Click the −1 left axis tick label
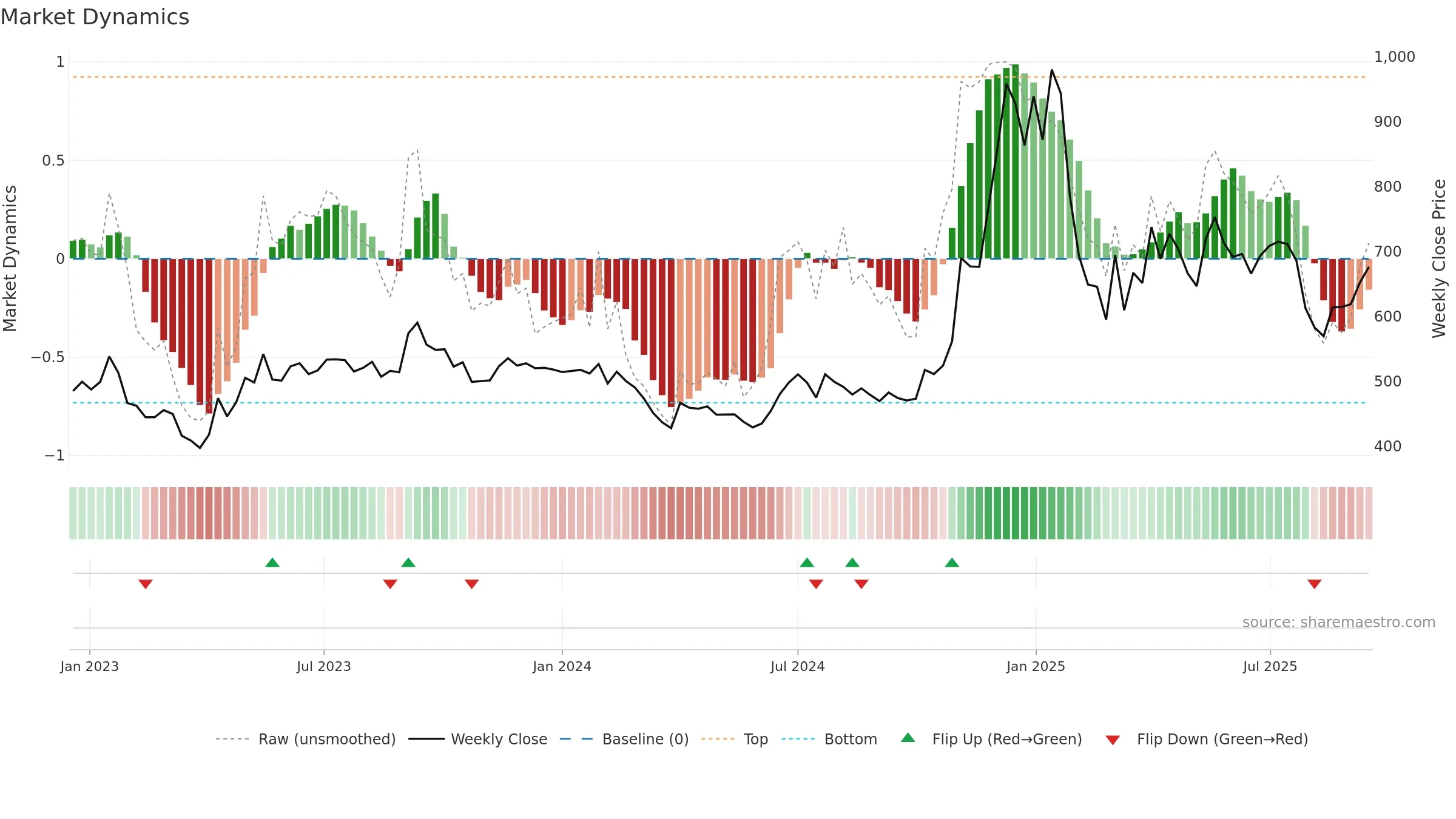1456x819 pixels. (x=54, y=456)
